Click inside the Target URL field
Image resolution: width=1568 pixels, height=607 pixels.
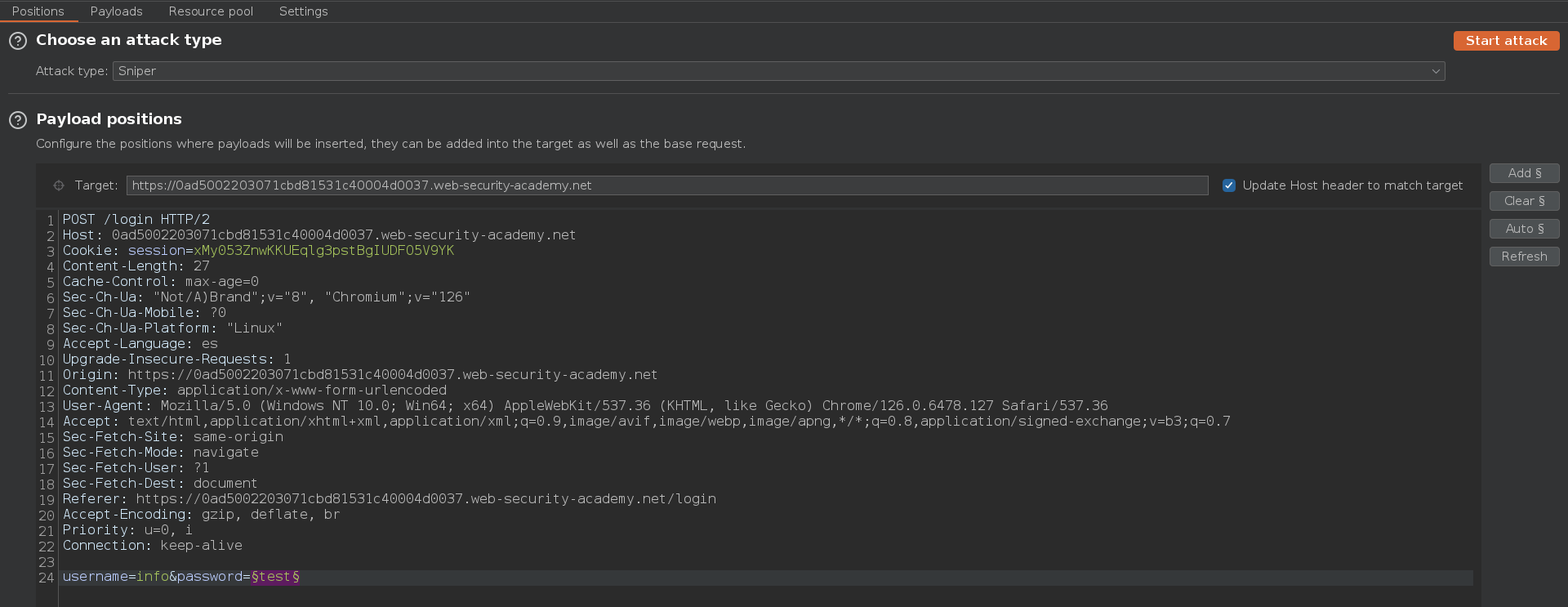(x=666, y=185)
